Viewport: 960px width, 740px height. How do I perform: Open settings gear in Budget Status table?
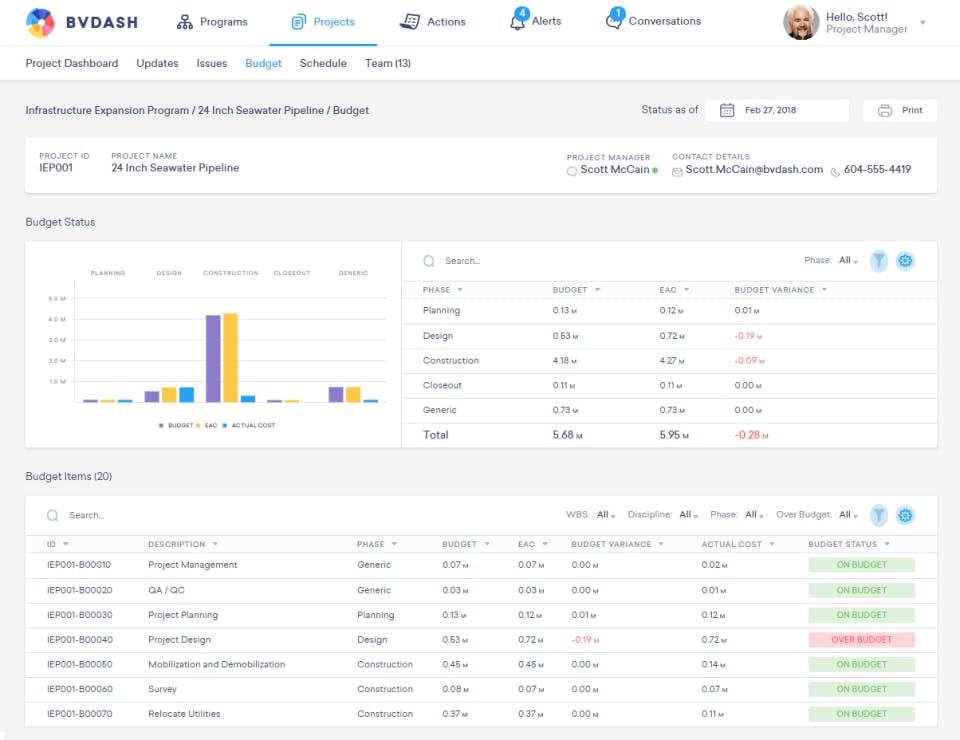click(x=905, y=261)
